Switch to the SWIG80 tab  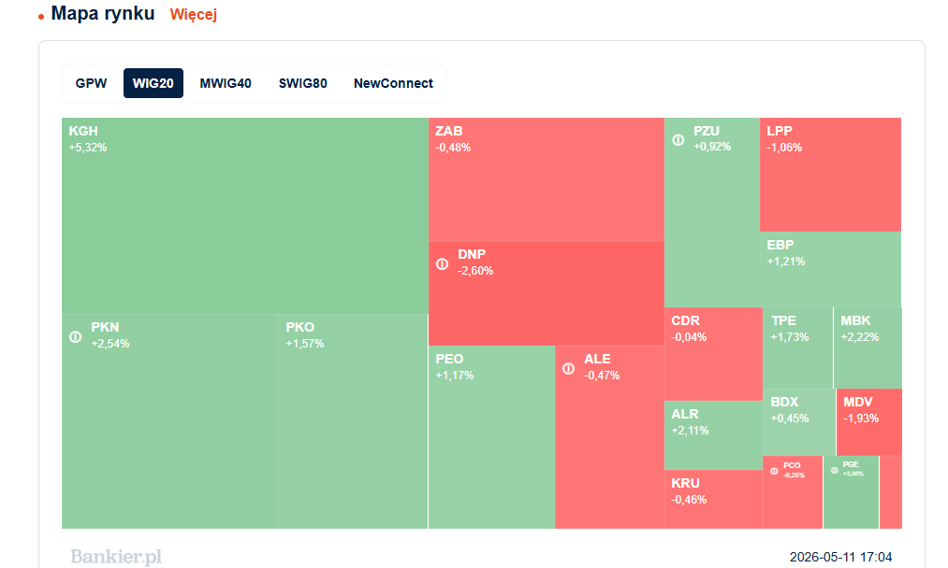click(302, 83)
